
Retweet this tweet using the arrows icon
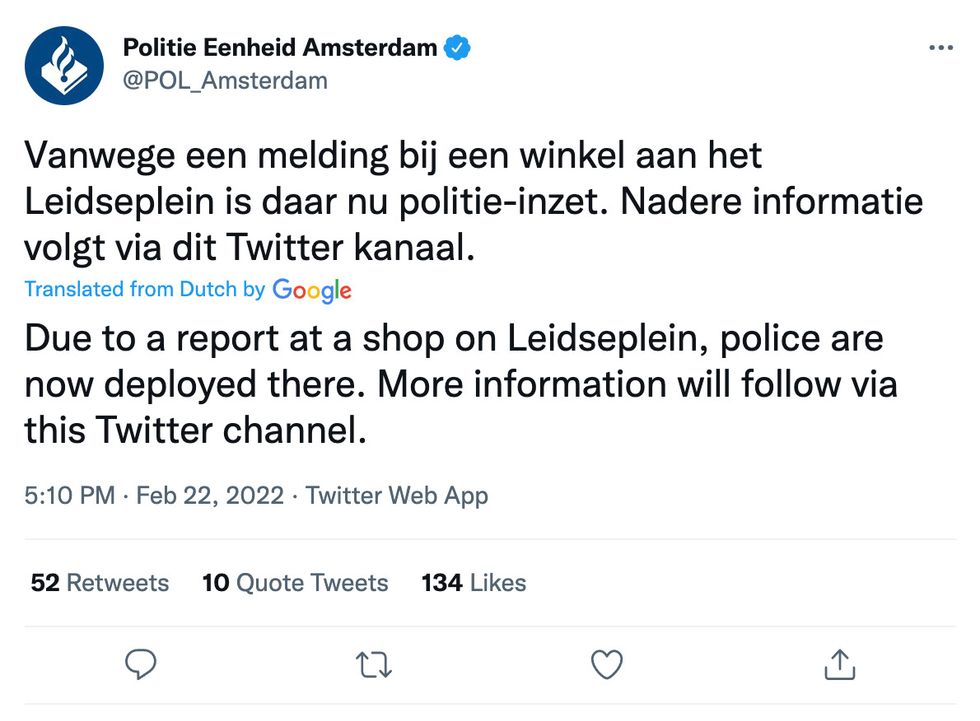click(x=374, y=664)
